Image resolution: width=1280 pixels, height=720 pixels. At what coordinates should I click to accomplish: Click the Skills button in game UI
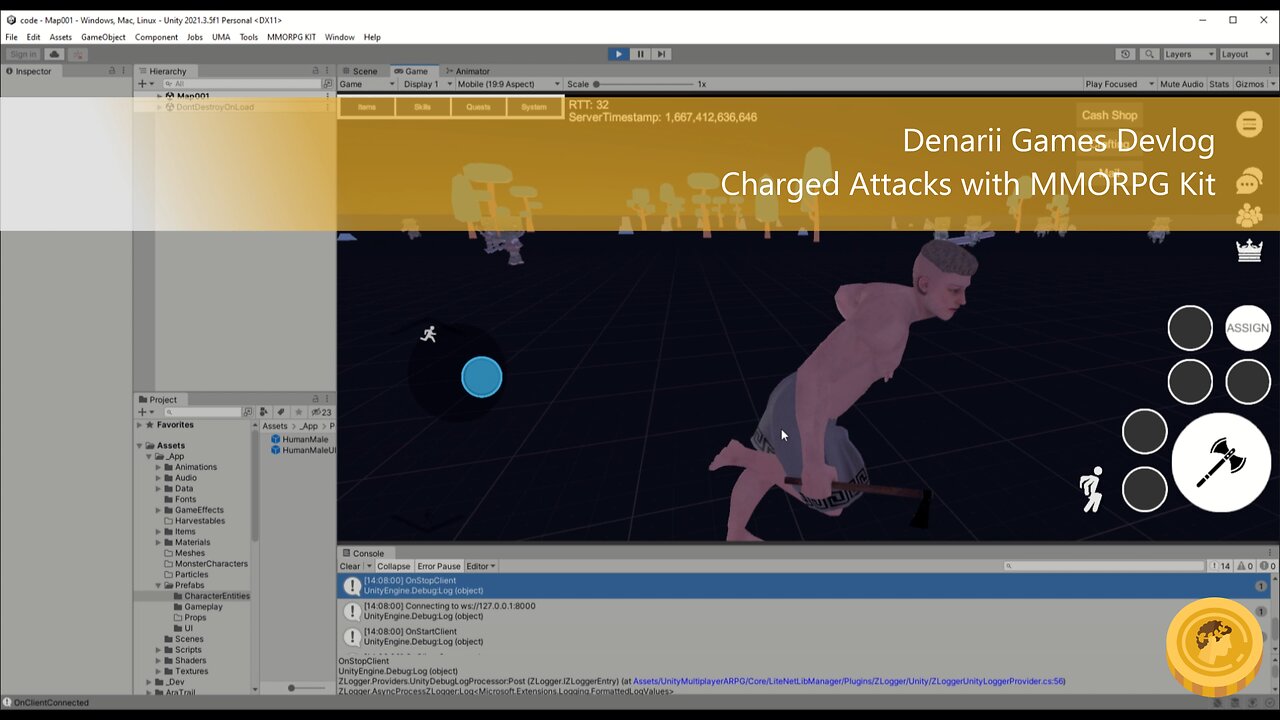[x=423, y=107]
